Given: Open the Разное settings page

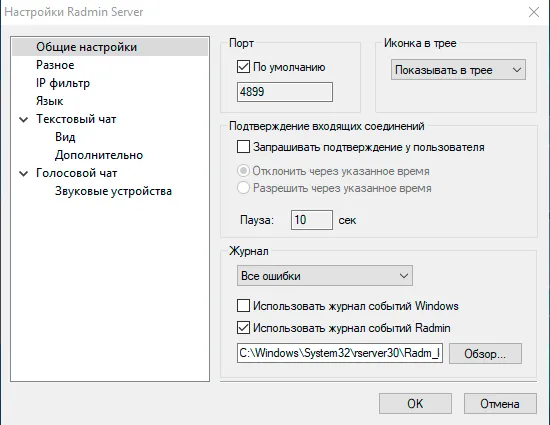Looking at the screenshot, I should (55, 65).
